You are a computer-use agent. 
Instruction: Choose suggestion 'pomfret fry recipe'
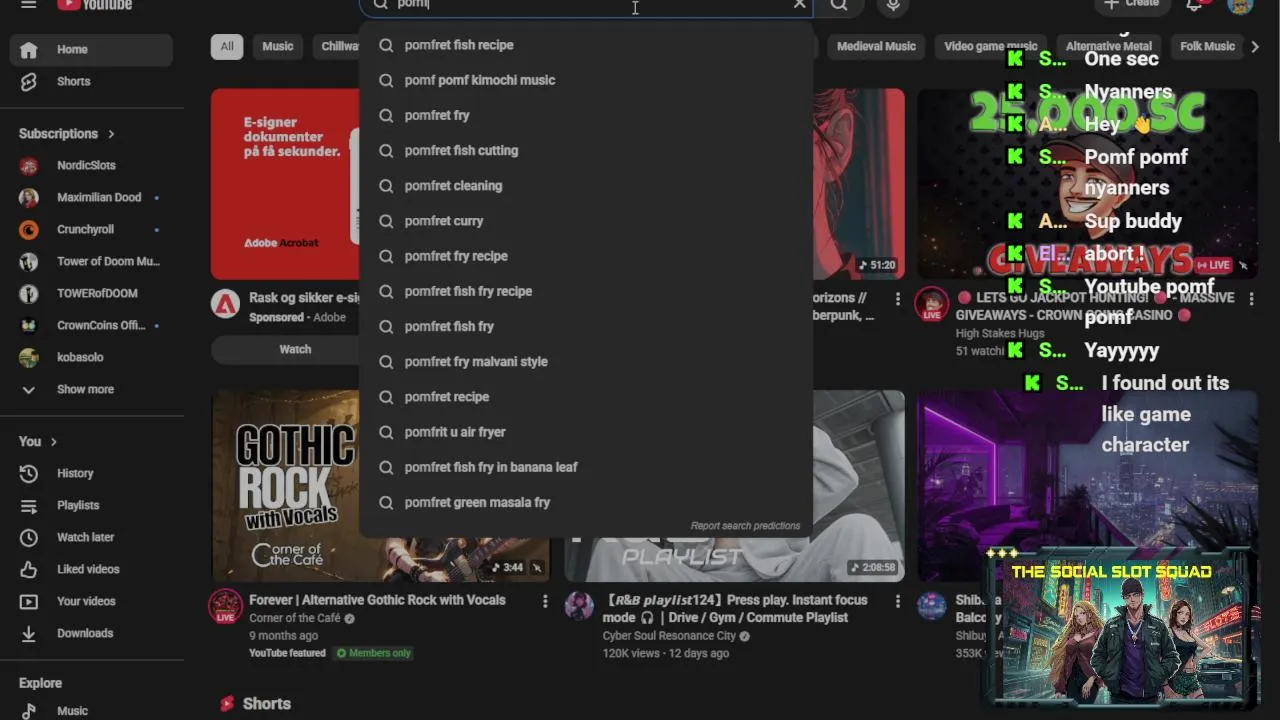coord(586,256)
